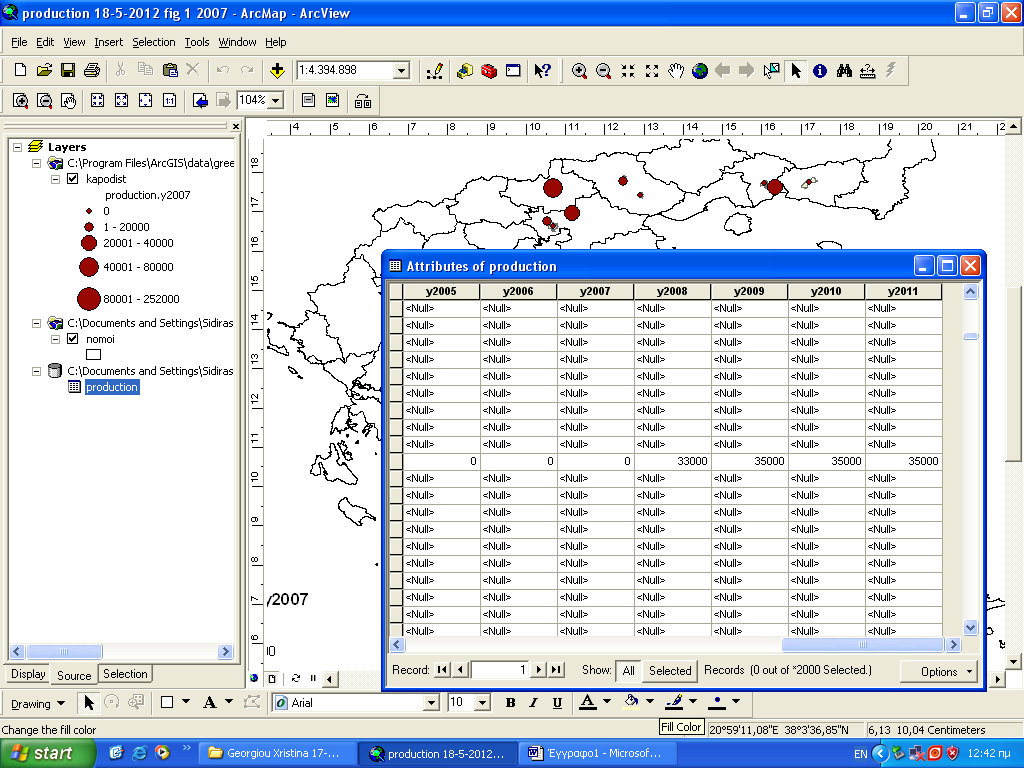The image size is (1024, 768).
Task: Switch to the Display tab
Action: click(28, 674)
